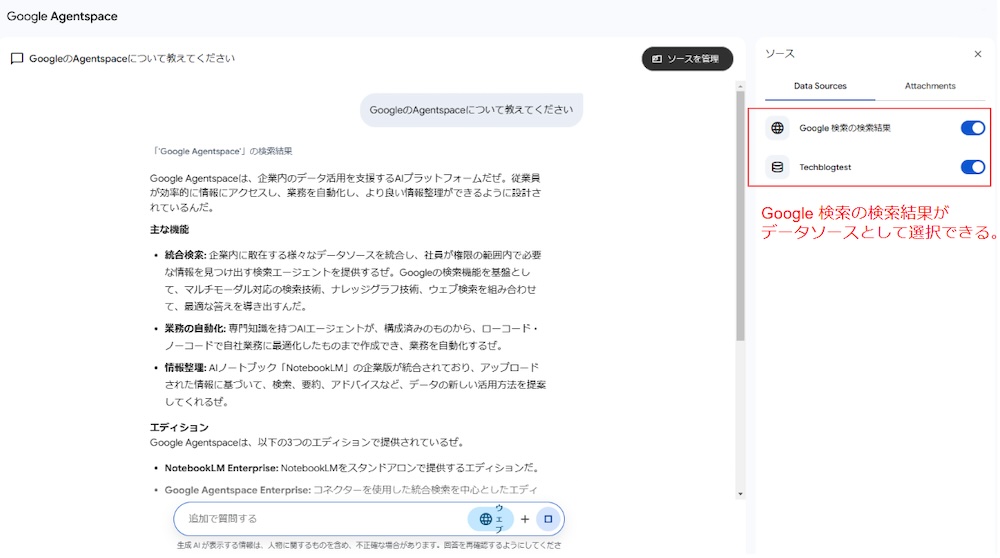Click globe icon for Google 検索の検索結果
1000x558 pixels.
pyautogui.click(x=777, y=128)
